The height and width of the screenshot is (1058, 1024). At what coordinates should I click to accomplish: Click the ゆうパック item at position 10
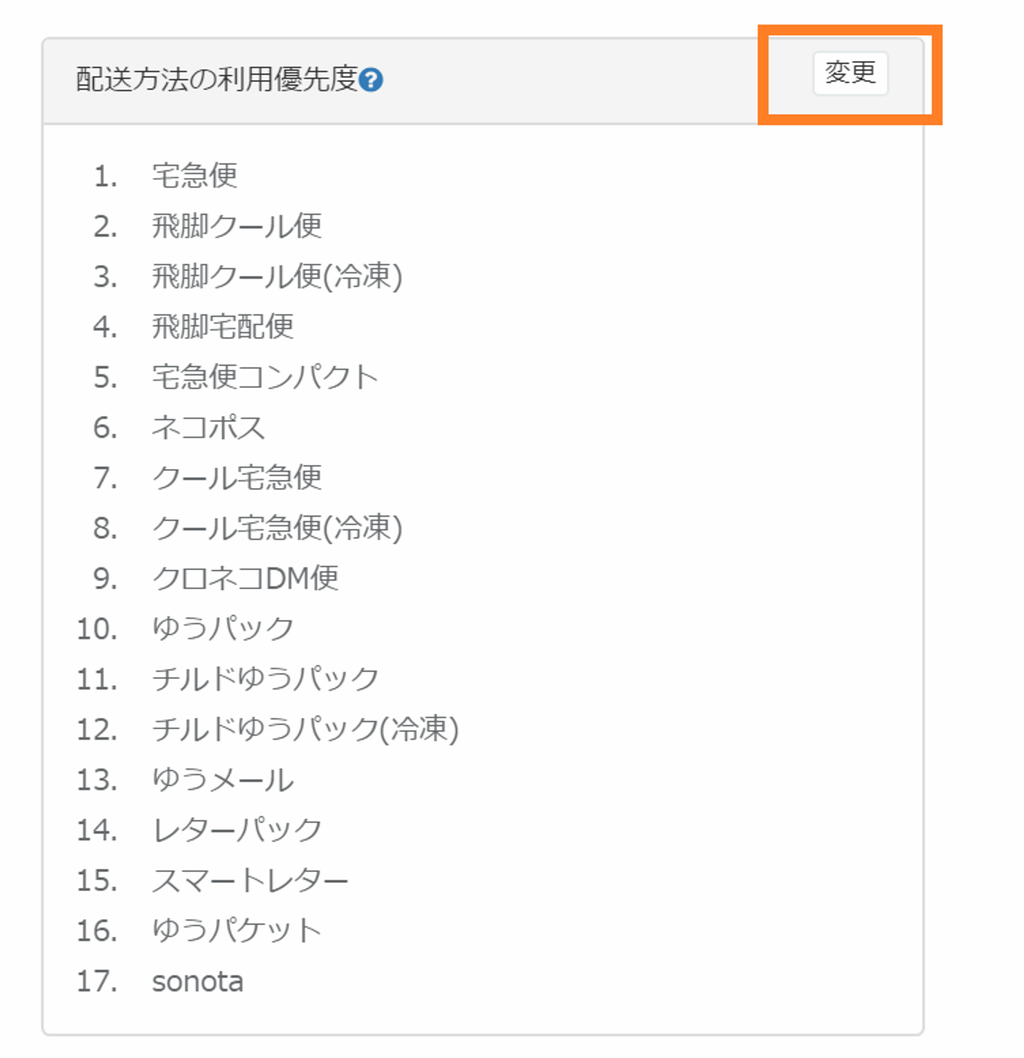click(x=222, y=628)
